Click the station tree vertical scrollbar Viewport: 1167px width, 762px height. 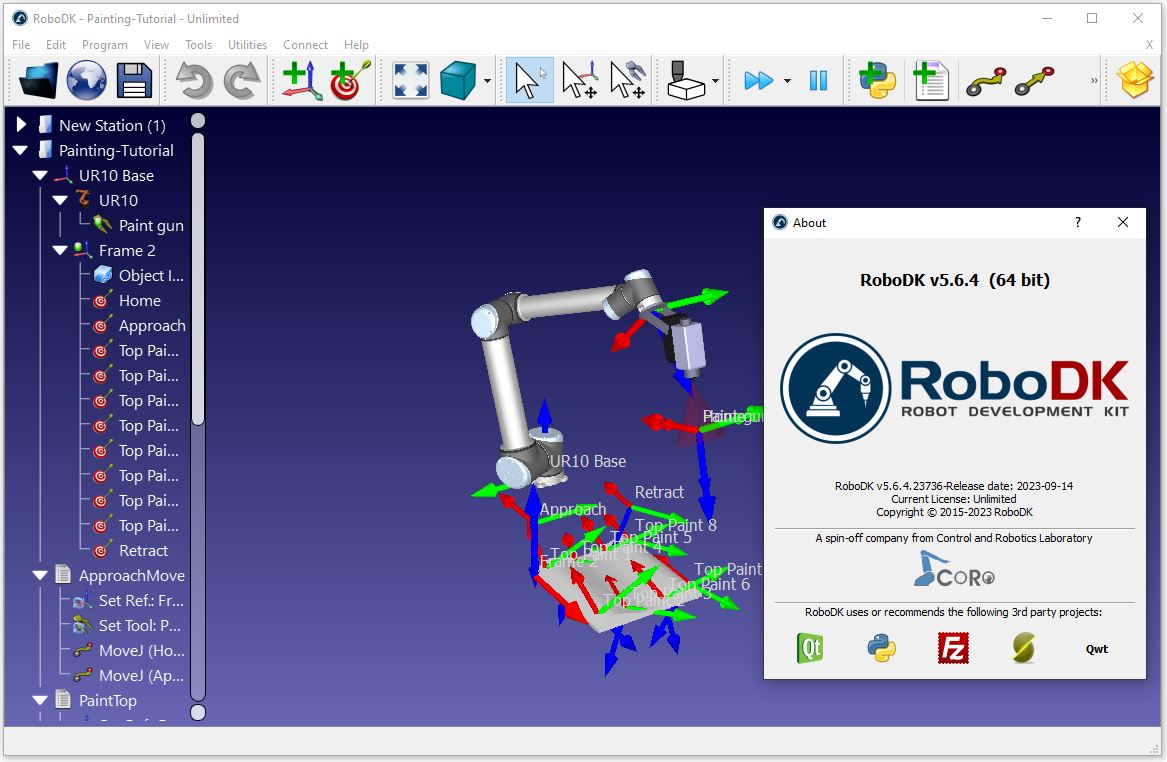pos(197,280)
